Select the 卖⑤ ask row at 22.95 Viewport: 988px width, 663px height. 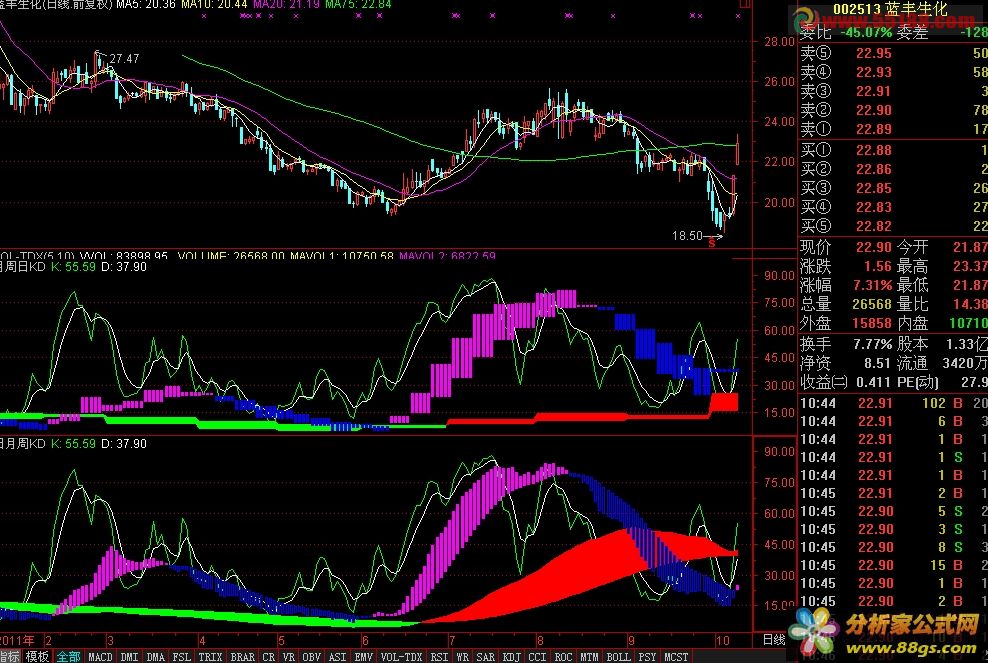[893, 54]
